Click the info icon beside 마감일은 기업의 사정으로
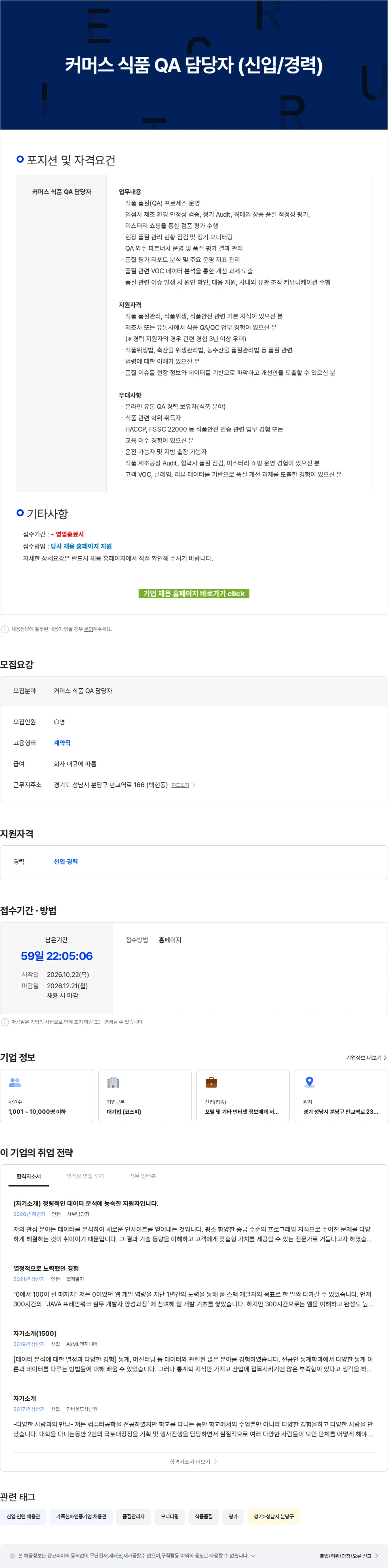Image resolution: width=388 pixels, height=1568 pixels. coord(5,1023)
